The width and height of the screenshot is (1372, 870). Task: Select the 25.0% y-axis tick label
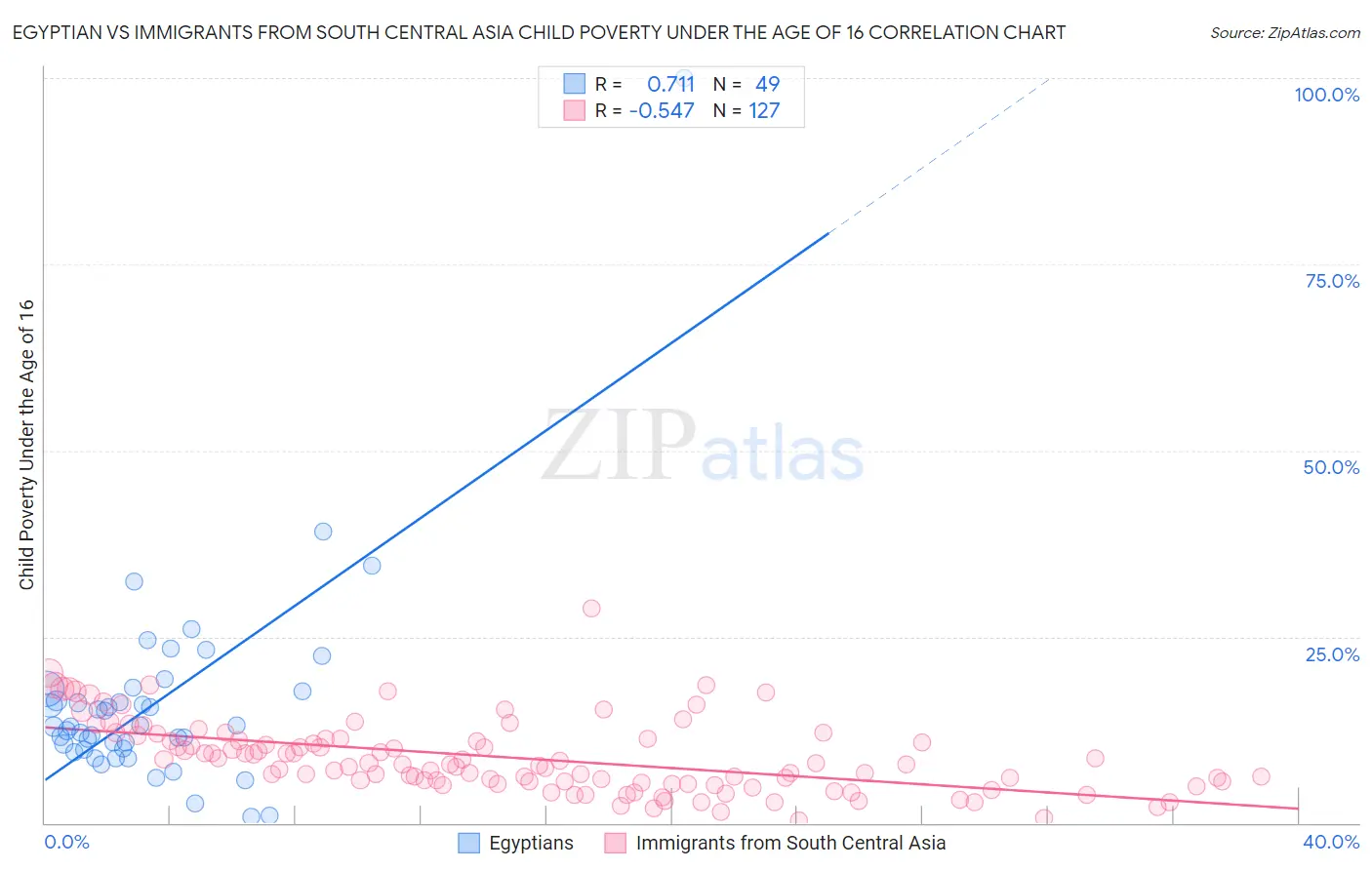pos(1332,654)
